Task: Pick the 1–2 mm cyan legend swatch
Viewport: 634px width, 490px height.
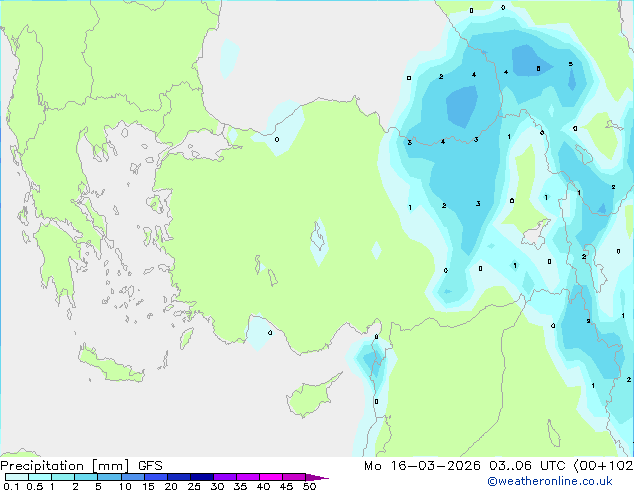Action: click(63, 477)
